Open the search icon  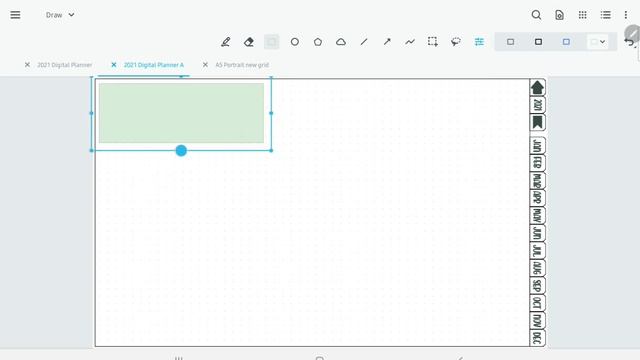pos(536,15)
